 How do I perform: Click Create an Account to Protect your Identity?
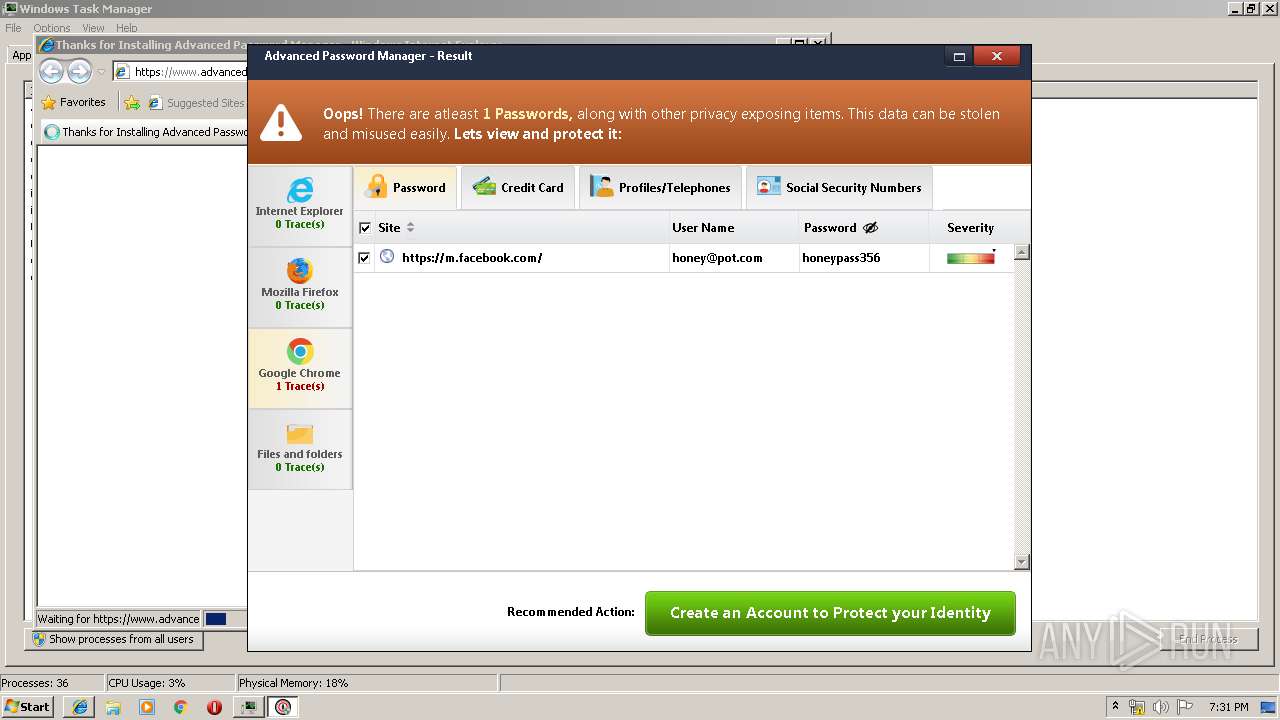pyautogui.click(x=830, y=613)
